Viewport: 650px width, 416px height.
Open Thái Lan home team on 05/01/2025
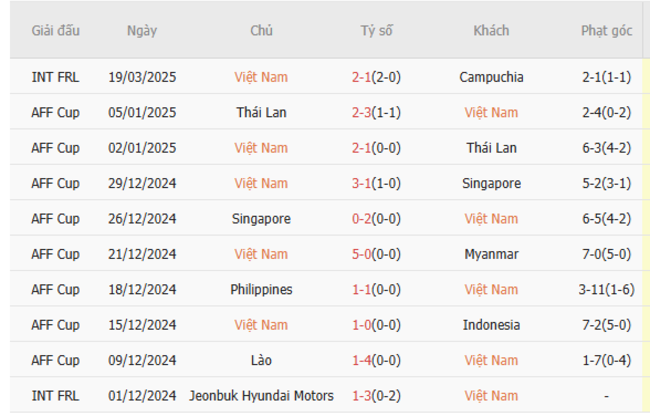[261, 113]
